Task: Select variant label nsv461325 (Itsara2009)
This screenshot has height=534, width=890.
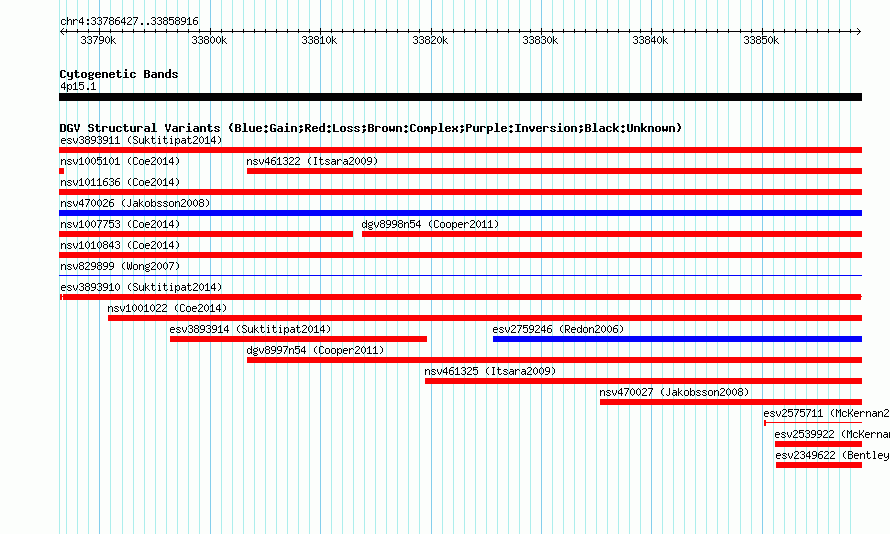Action: coord(490,371)
